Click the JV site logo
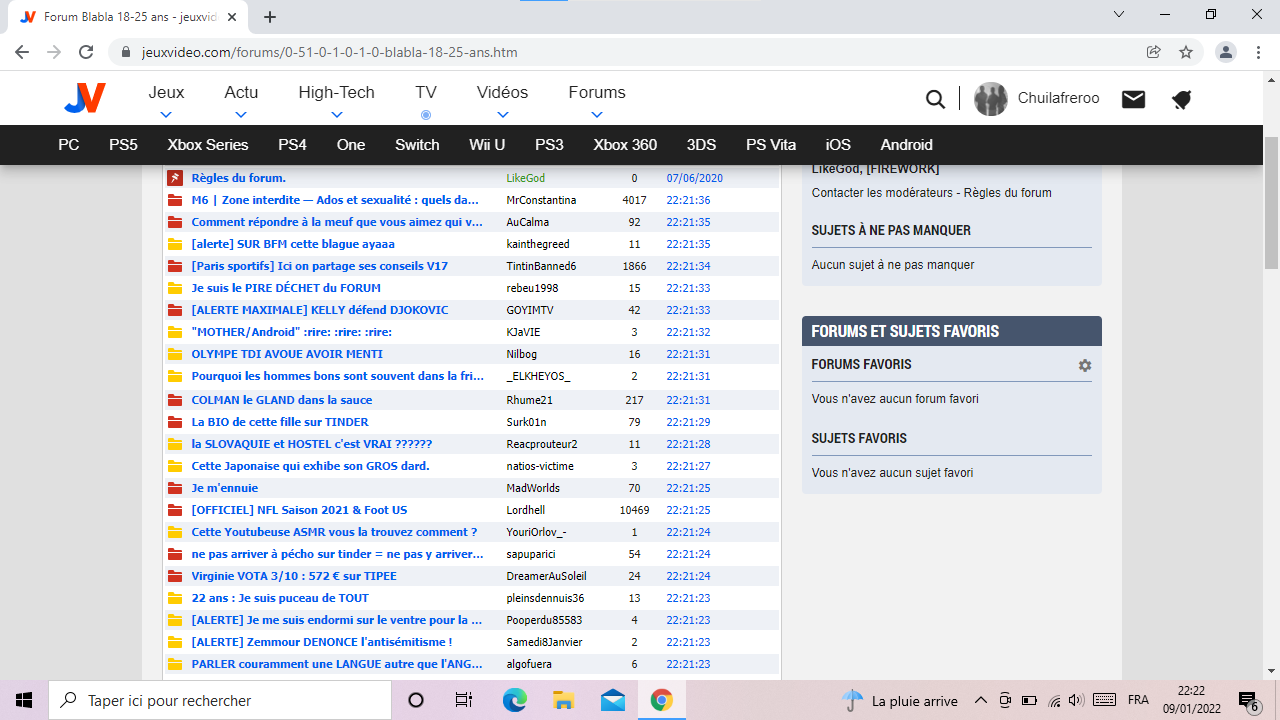 click(84, 98)
